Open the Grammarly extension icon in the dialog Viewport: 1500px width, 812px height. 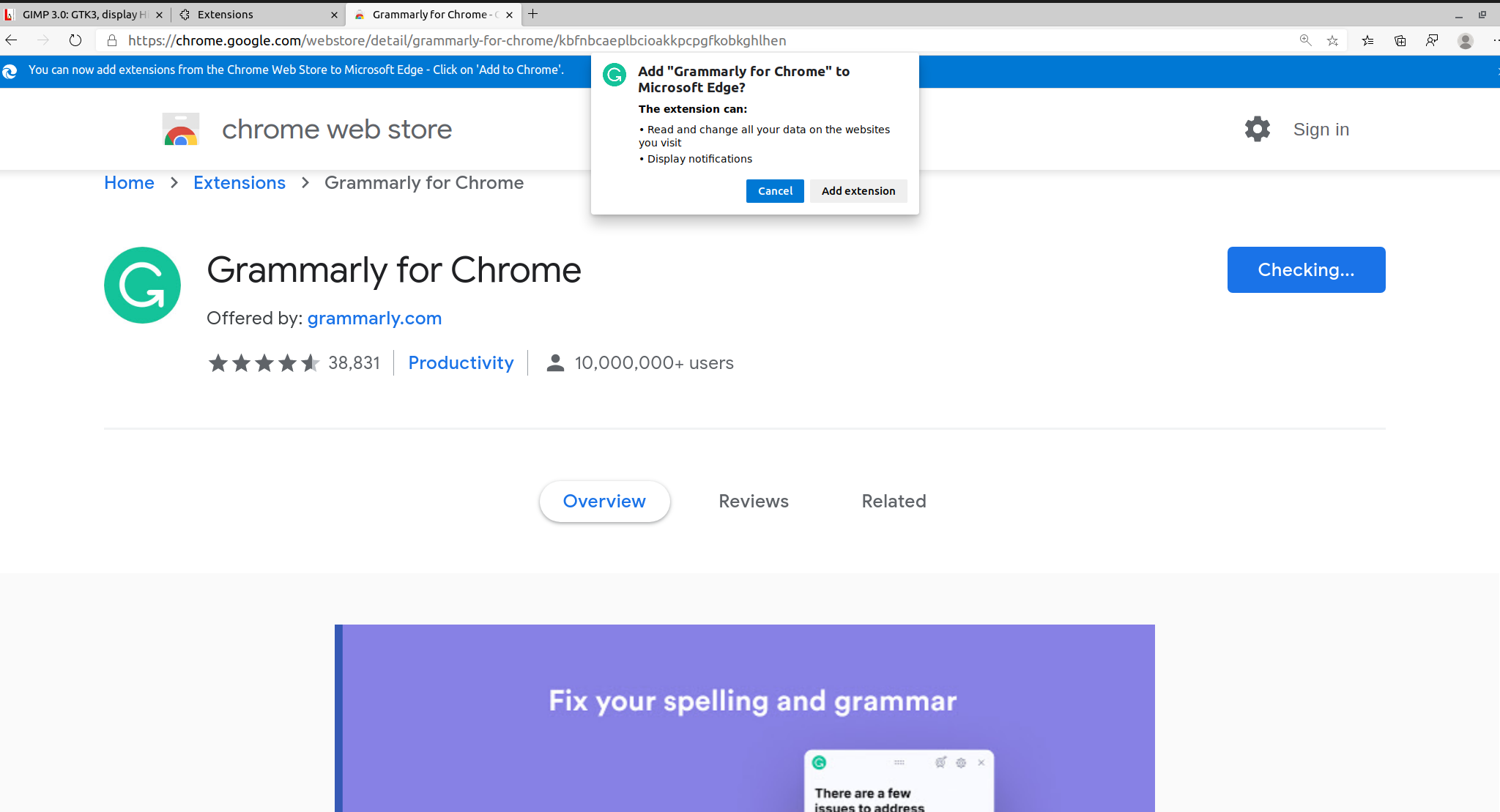click(614, 75)
